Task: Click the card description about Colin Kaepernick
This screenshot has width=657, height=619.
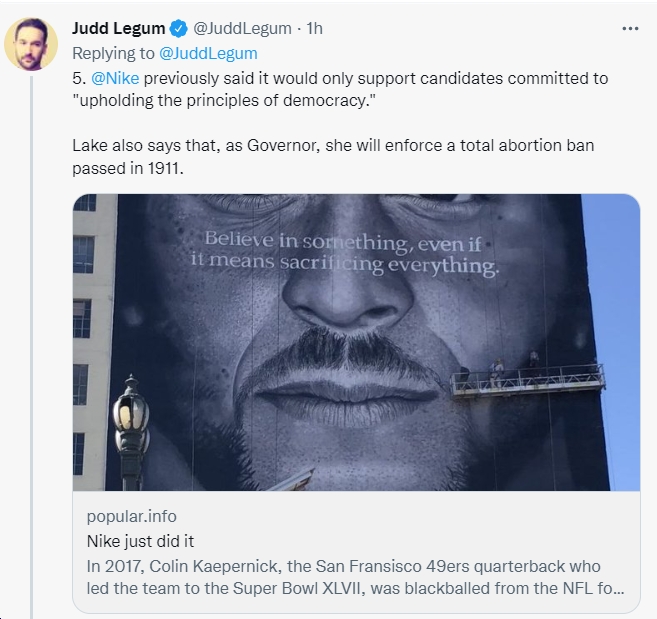Action: [x=355, y=577]
